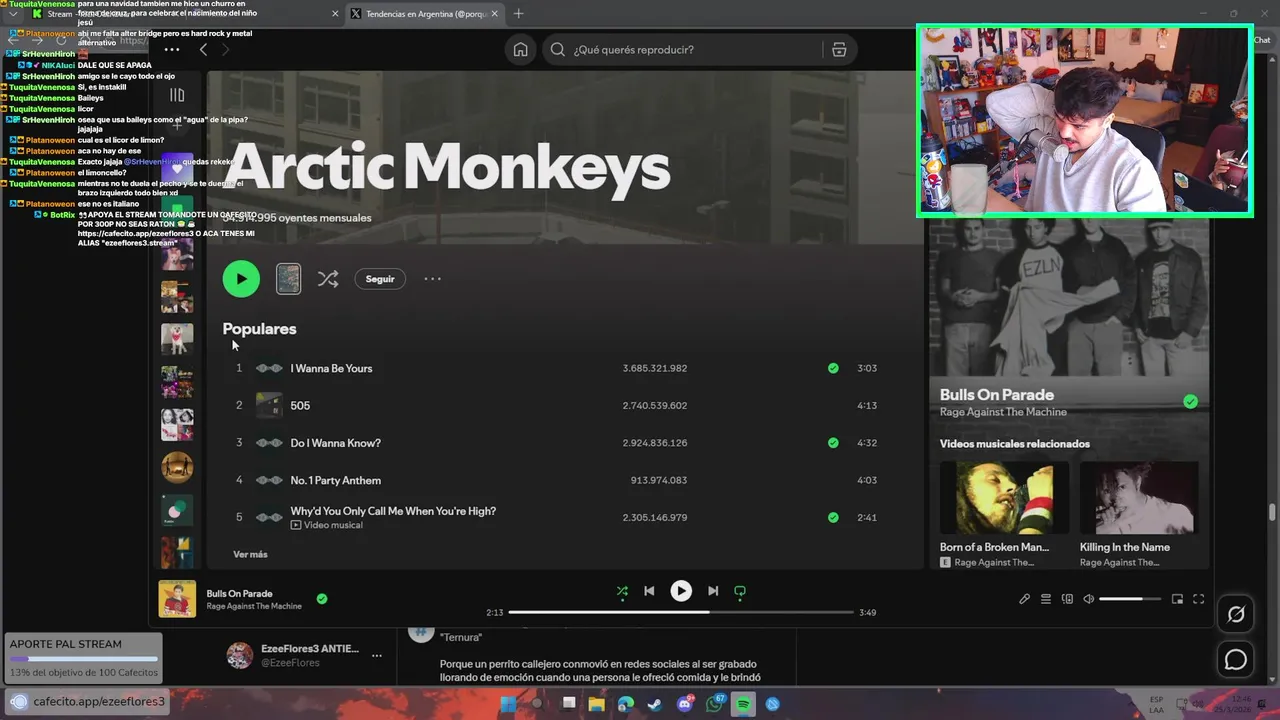Open Spotify three-dot app menu top left

coord(172,50)
